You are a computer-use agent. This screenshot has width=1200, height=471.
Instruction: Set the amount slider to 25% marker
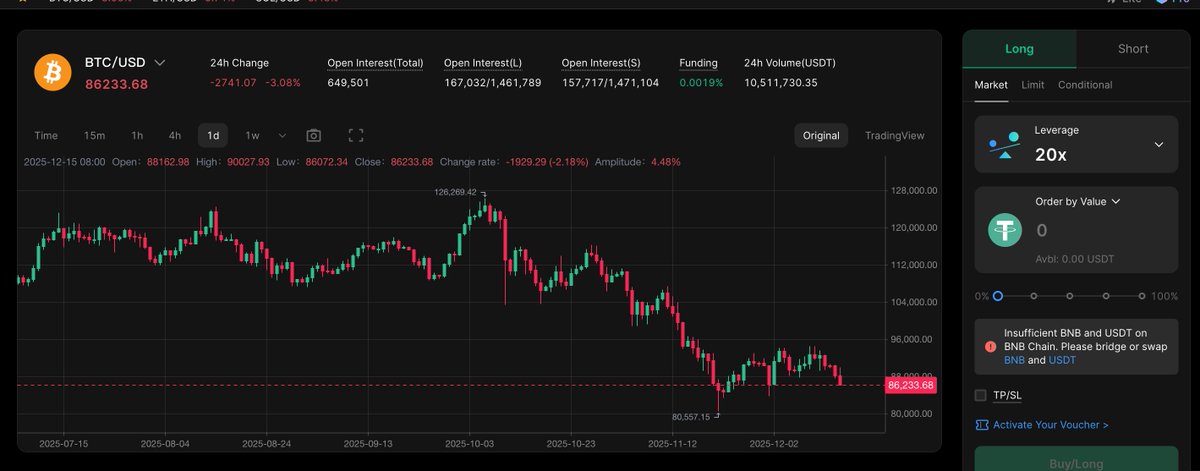click(1034, 296)
